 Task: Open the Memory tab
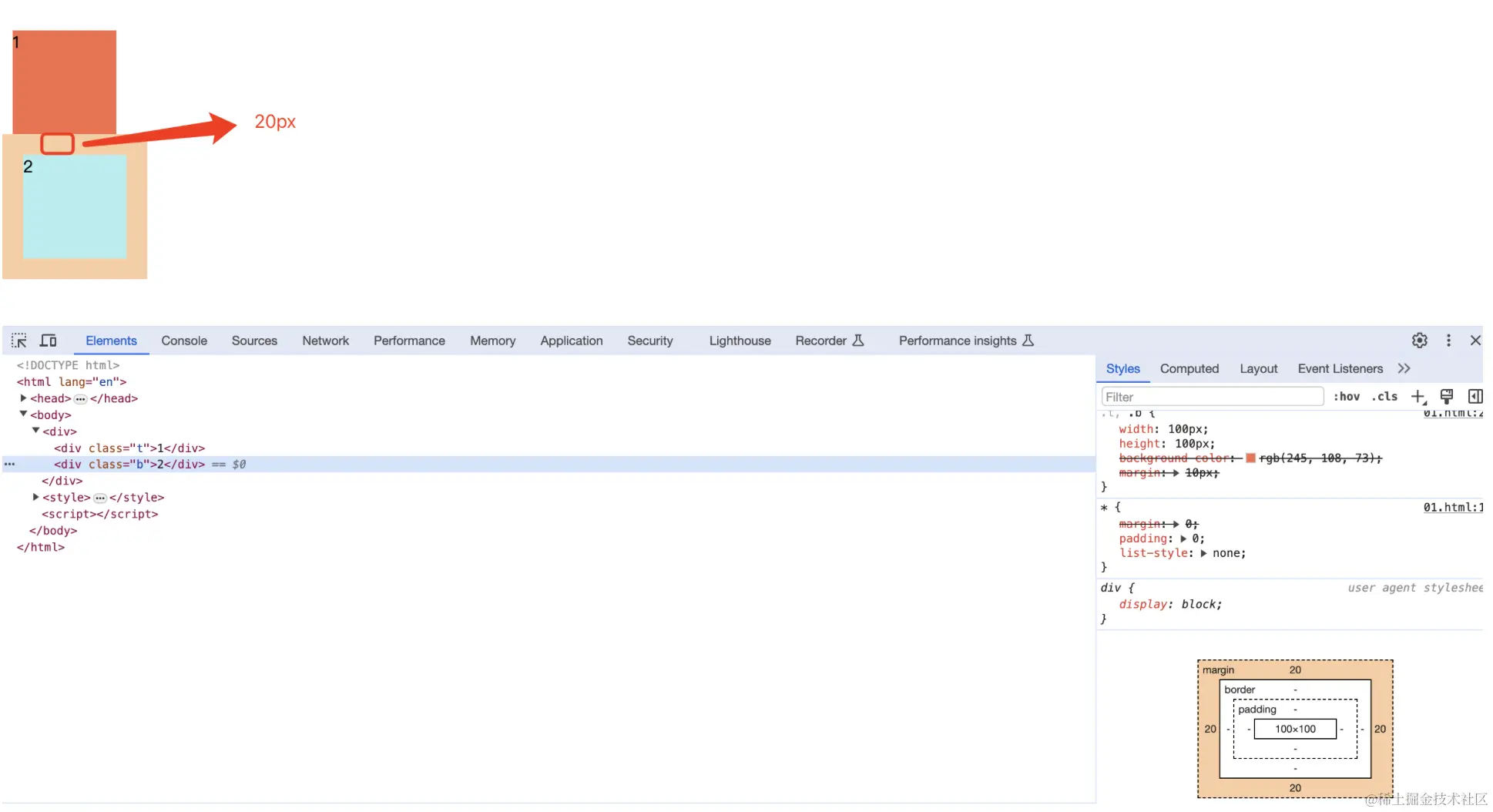[x=492, y=341]
